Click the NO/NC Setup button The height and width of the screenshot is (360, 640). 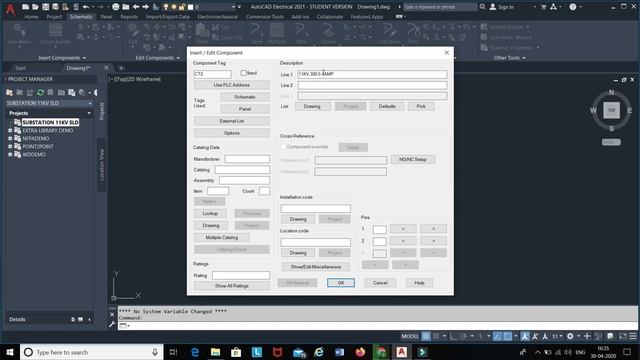pos(413,160)
